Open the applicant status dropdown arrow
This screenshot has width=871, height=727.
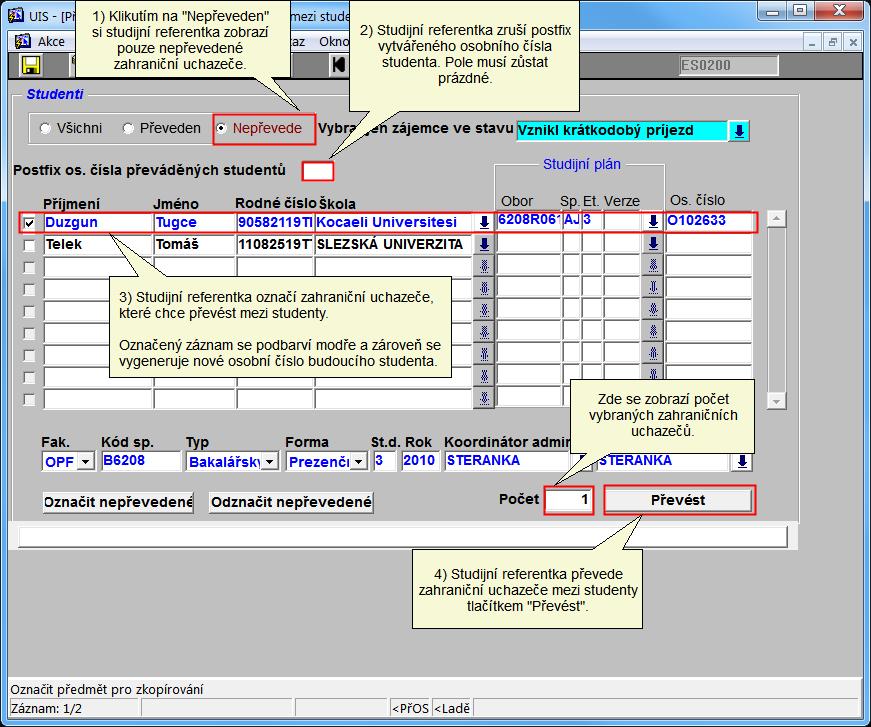(739, 131)
